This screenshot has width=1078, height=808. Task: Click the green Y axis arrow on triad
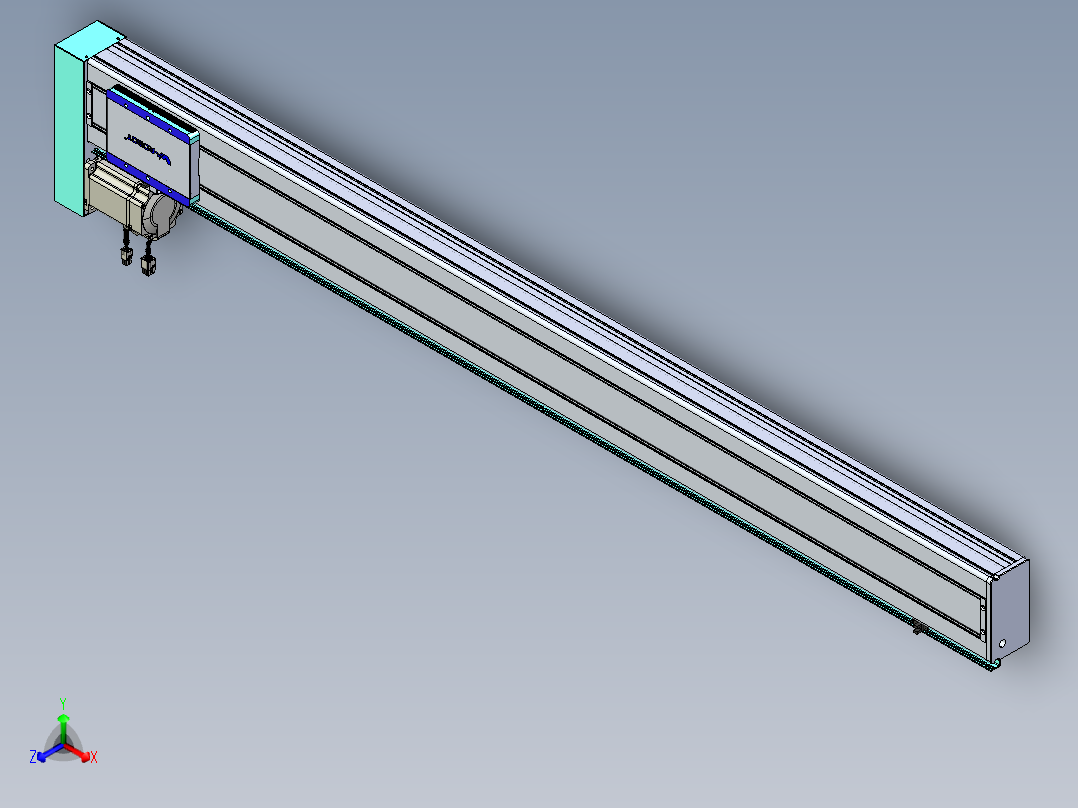tap(63, 728)
